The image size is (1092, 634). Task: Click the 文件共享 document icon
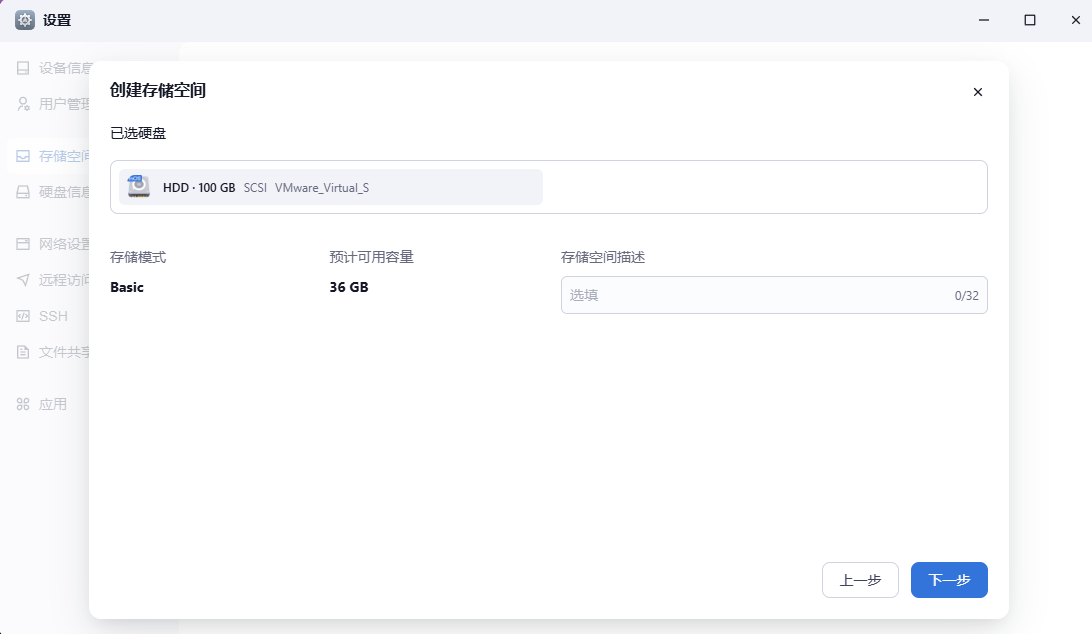pos(23,352)
